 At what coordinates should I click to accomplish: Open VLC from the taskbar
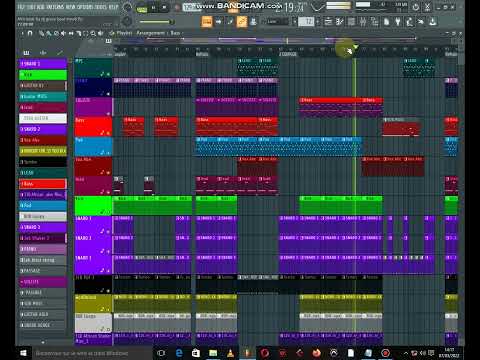[x=230, y=353]
